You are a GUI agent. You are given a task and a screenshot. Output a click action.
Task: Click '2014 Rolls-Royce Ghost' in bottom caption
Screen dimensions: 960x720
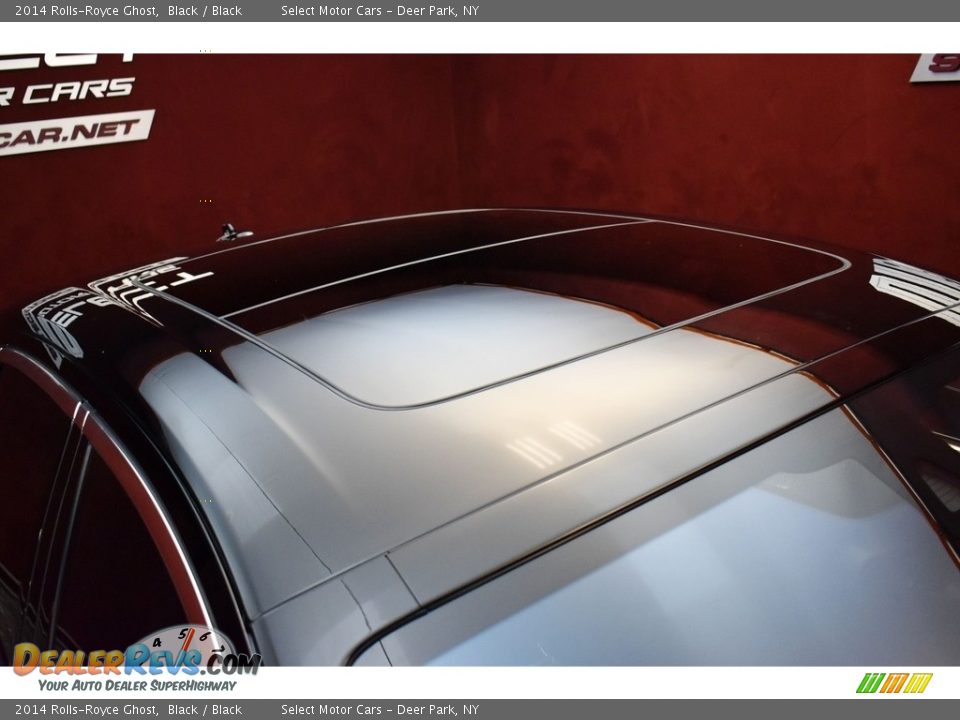point(86,710)
